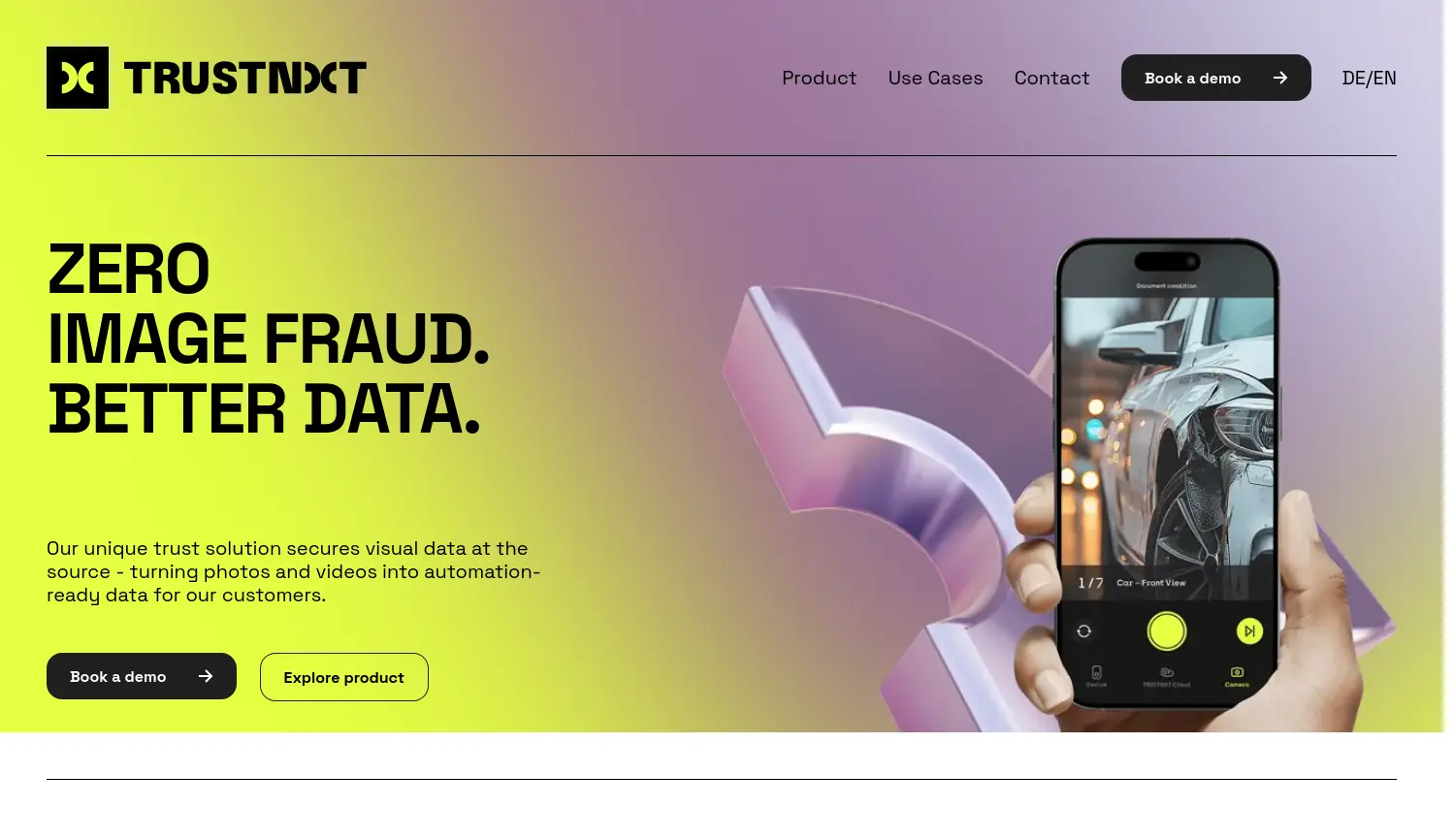Go to the Contact page link

[1051, 78]
